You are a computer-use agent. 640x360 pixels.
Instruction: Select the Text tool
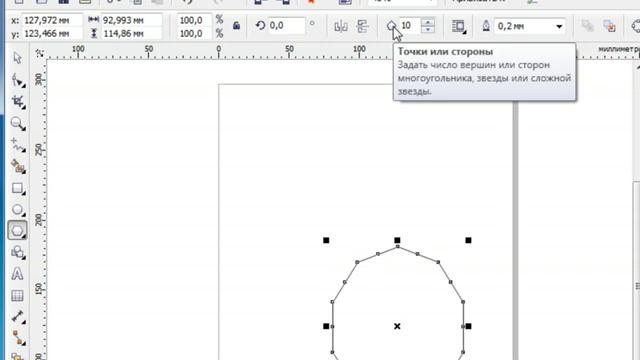pyautogui.click(x=17, y=273)
